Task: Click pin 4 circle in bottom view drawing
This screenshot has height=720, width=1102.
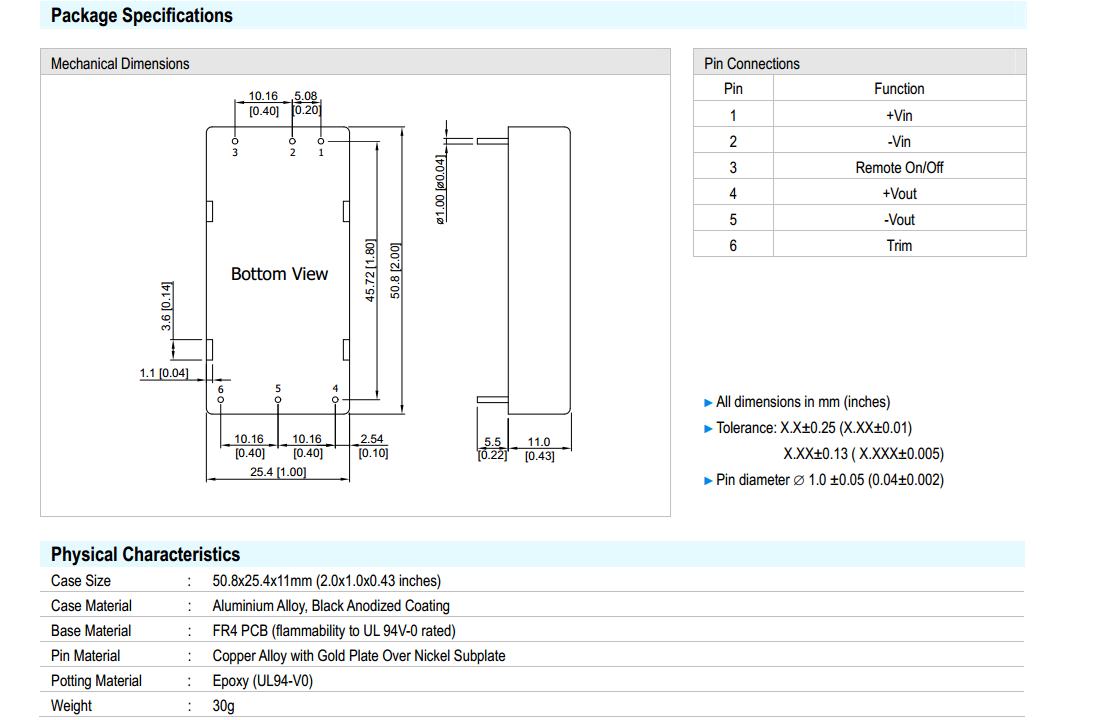Action: point(335,399)
